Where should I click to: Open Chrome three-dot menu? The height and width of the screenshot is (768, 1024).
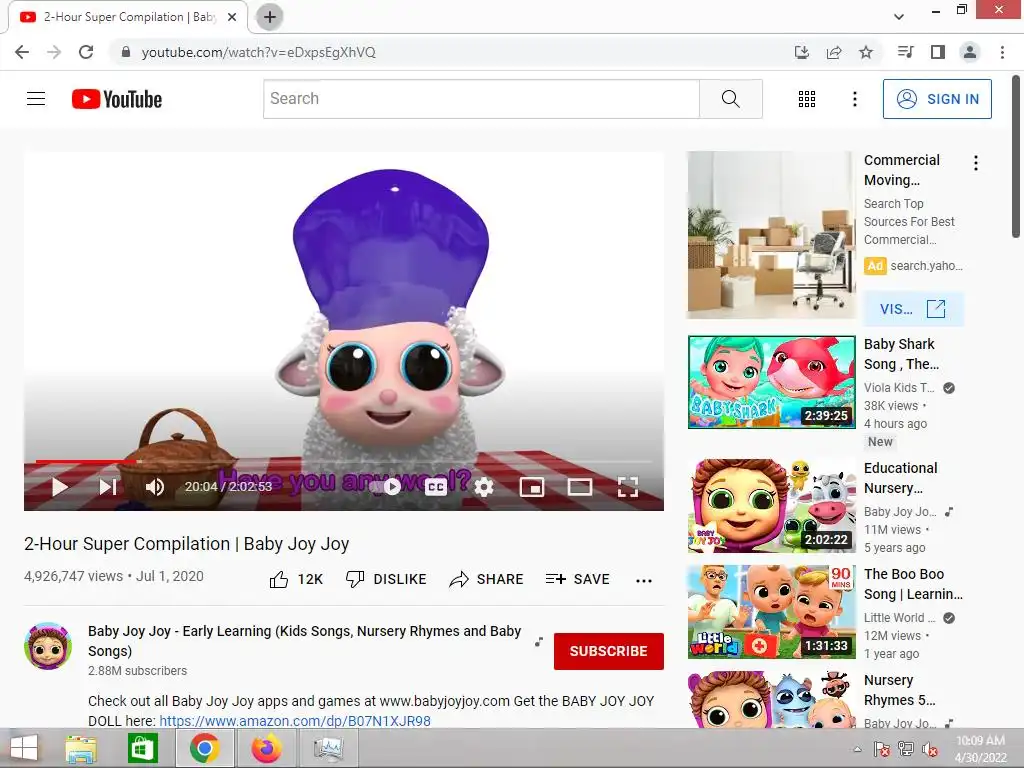(1002, 52)
